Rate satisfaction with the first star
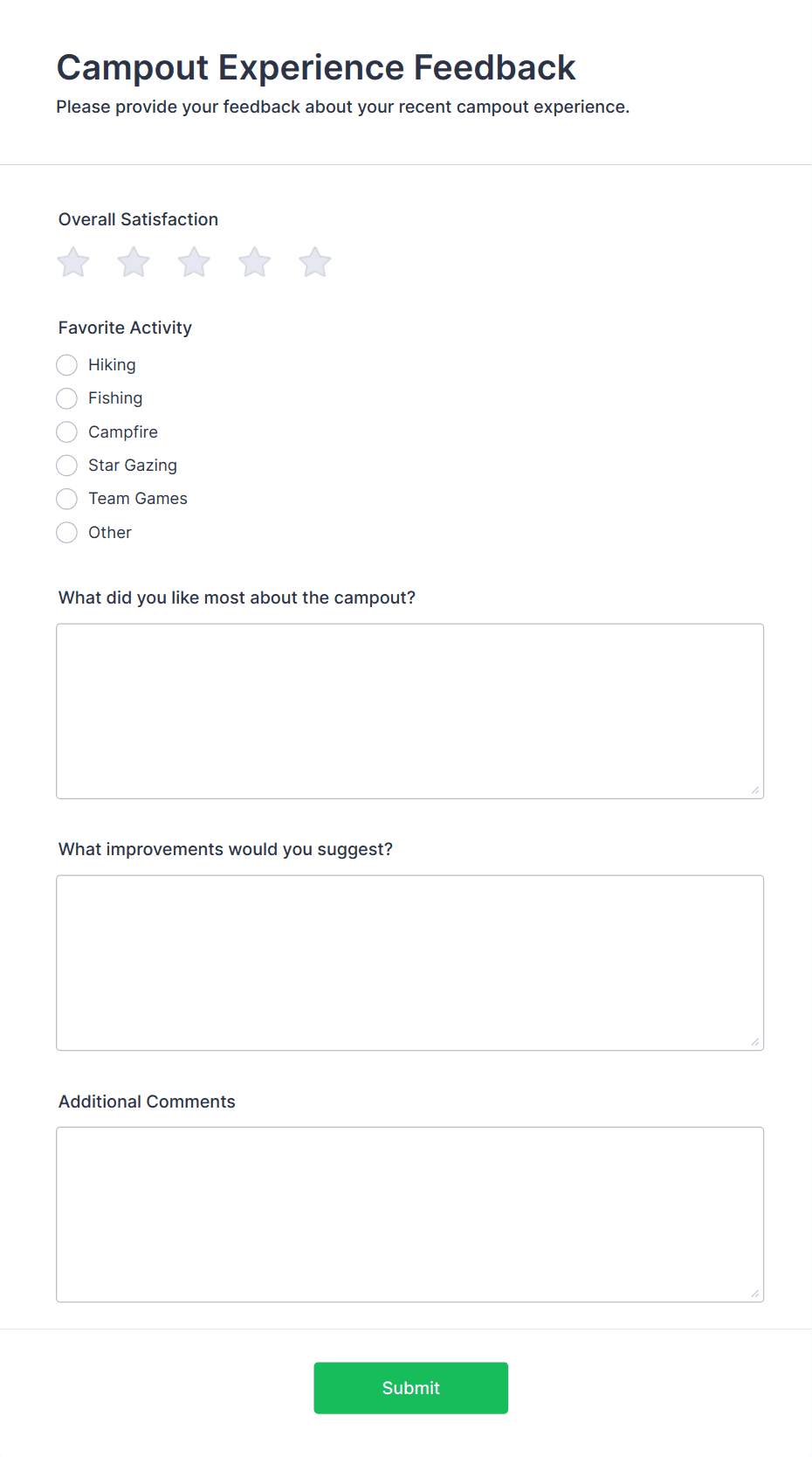Screen dimensions: 812x1457 [x=73, y=262]
